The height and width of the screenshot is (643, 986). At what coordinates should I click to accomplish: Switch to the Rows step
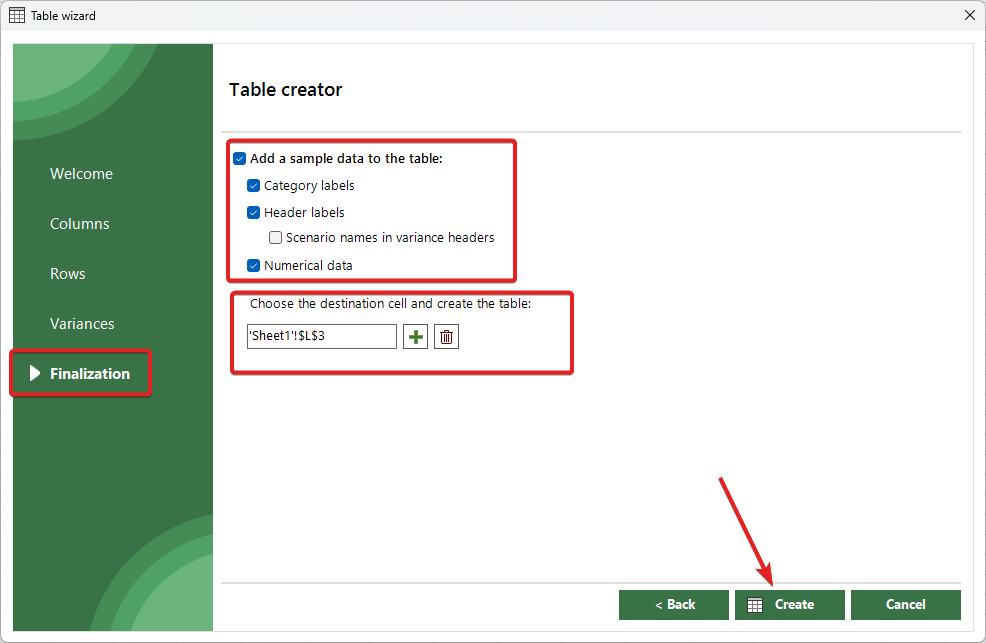68,274
